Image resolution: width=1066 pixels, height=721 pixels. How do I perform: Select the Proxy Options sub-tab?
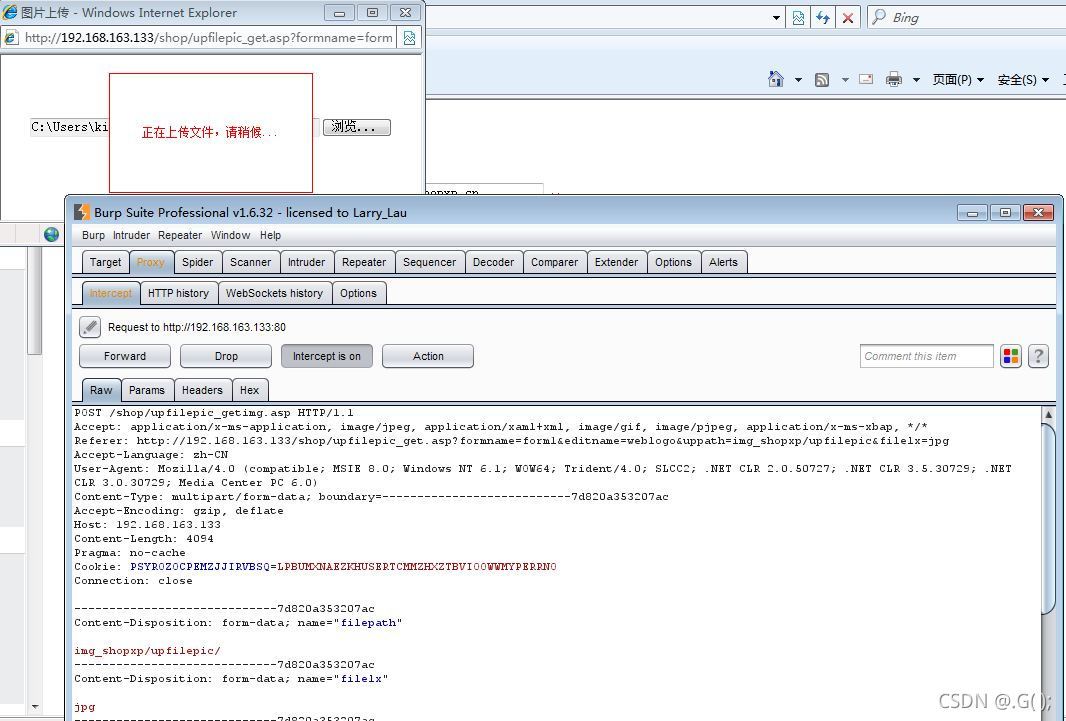click(x=358, y=294)
